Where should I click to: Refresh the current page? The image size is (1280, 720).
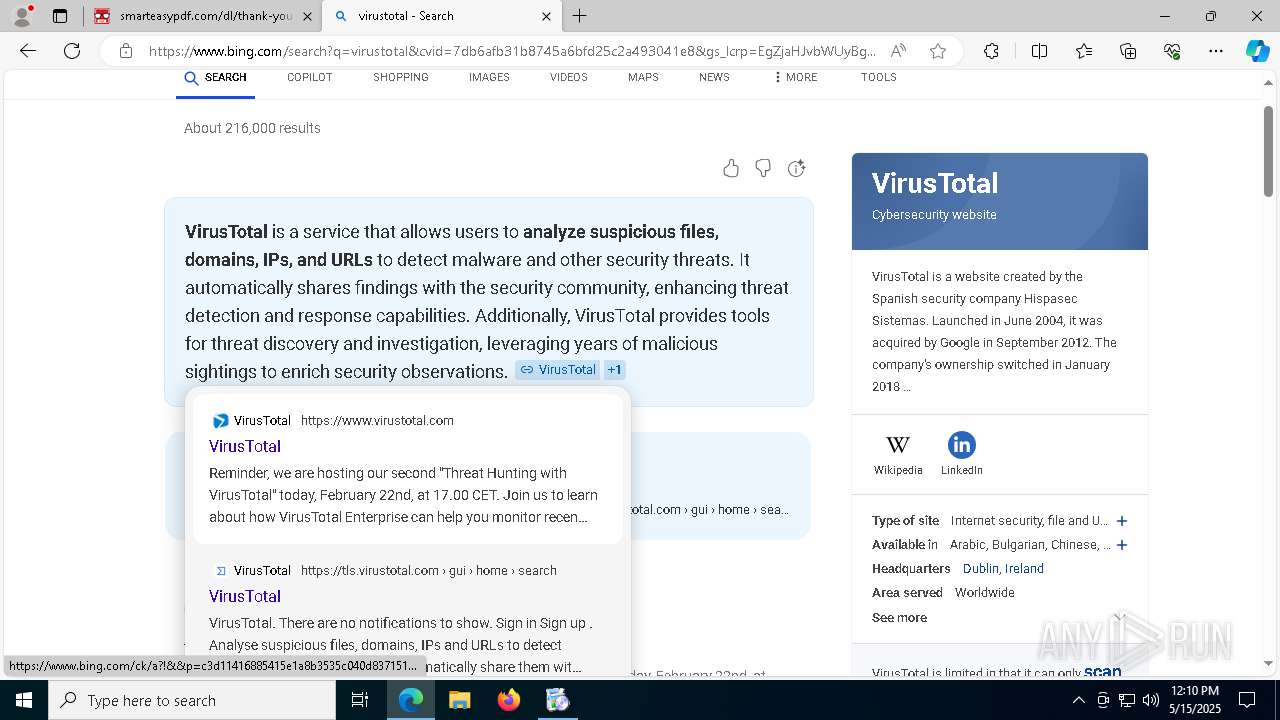(x=72, y=51)
